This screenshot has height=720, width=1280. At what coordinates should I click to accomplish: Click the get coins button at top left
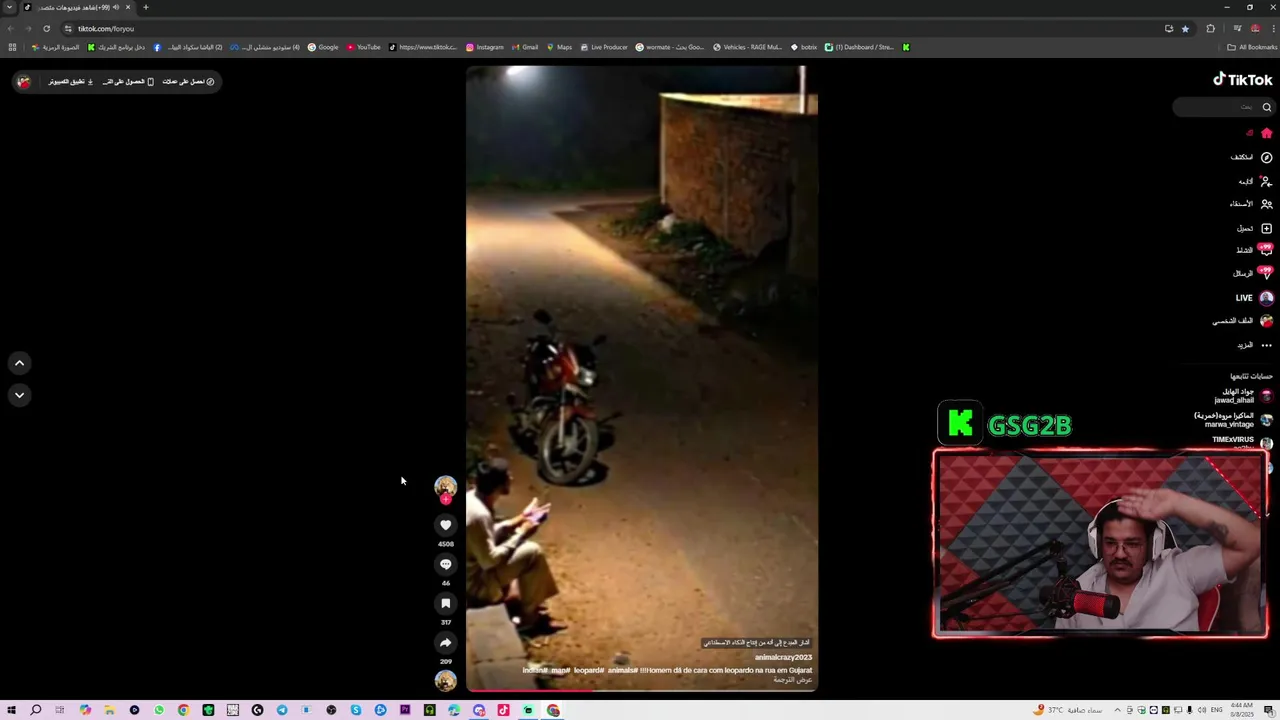tap(189, 82)
